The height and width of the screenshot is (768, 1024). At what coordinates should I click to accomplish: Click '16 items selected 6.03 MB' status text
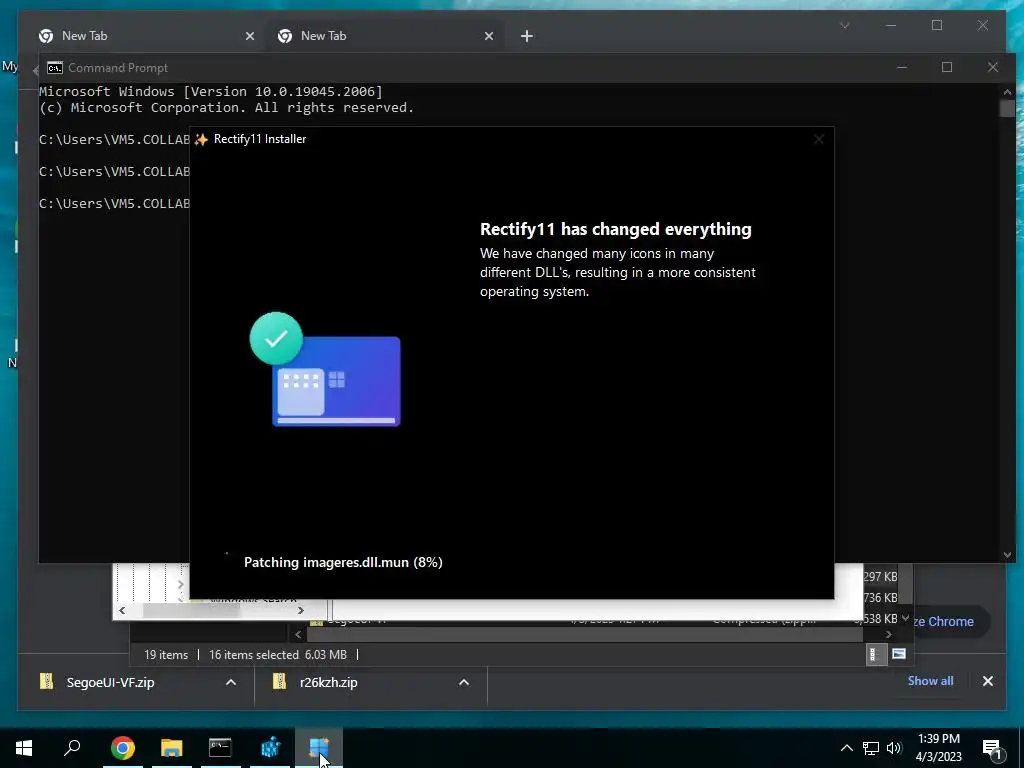278,654
